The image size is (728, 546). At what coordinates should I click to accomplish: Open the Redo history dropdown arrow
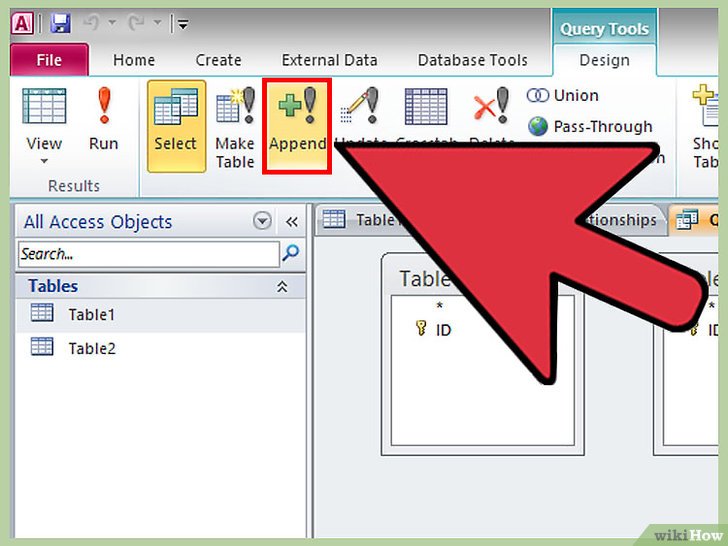[x=157, y=22]
